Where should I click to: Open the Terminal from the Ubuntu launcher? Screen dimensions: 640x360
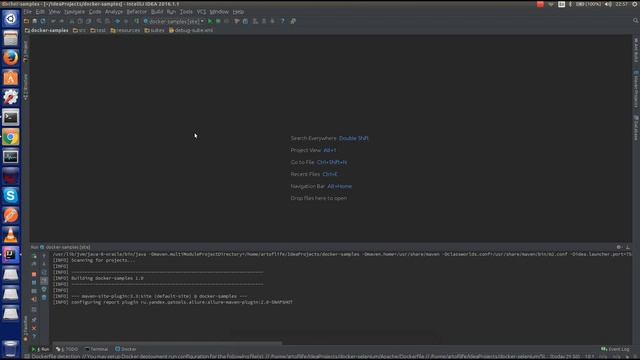(x=11, y=118)
